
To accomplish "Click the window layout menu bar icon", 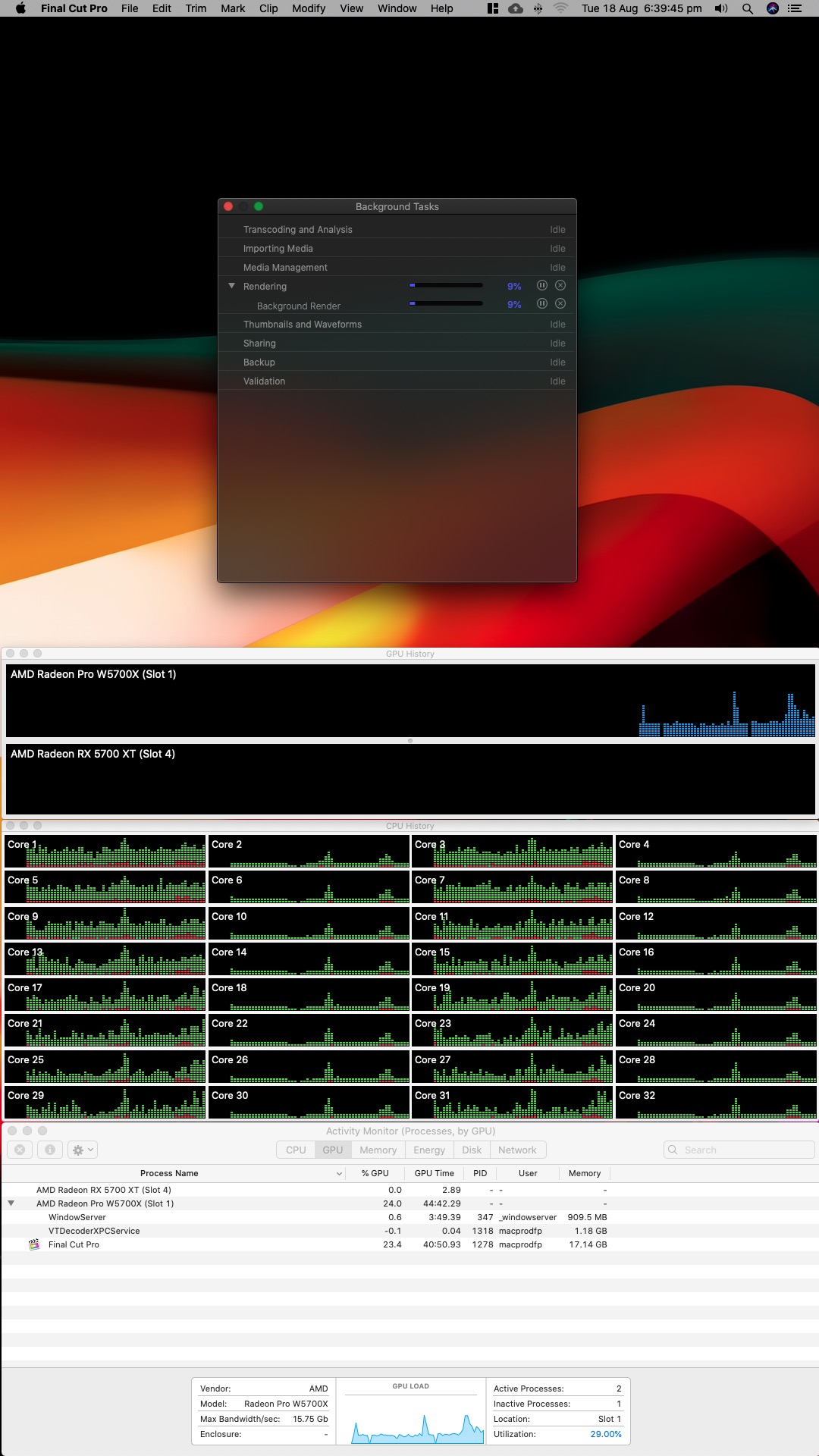I will tap(493, 8).
